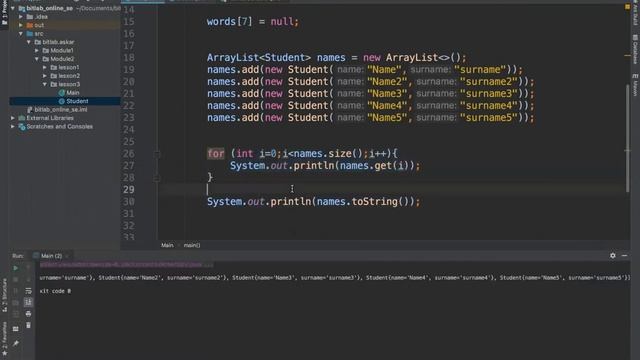Click the Student class icon in project tree
Screen dimensions: 640x360
click(62, 101)
